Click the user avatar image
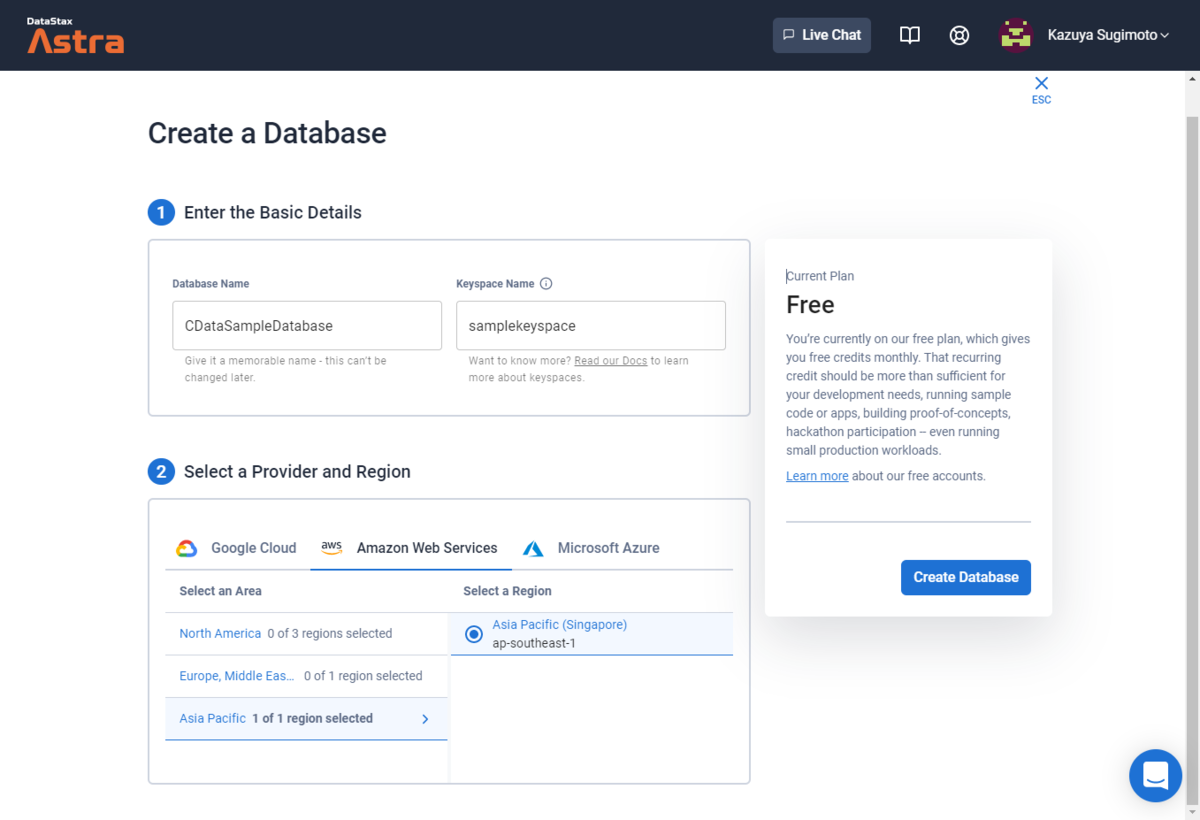 (x=1016, y=35)
